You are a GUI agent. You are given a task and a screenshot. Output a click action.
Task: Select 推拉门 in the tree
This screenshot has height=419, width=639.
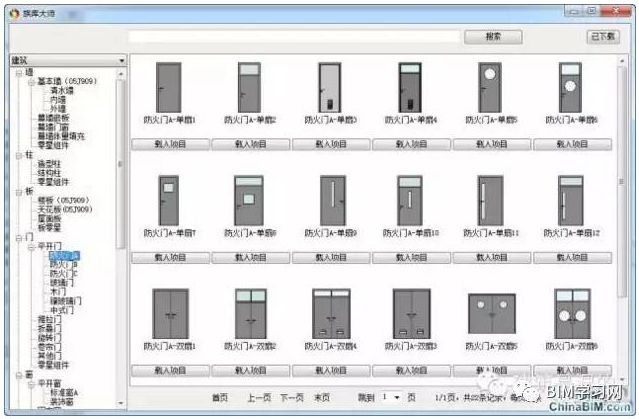49,320
